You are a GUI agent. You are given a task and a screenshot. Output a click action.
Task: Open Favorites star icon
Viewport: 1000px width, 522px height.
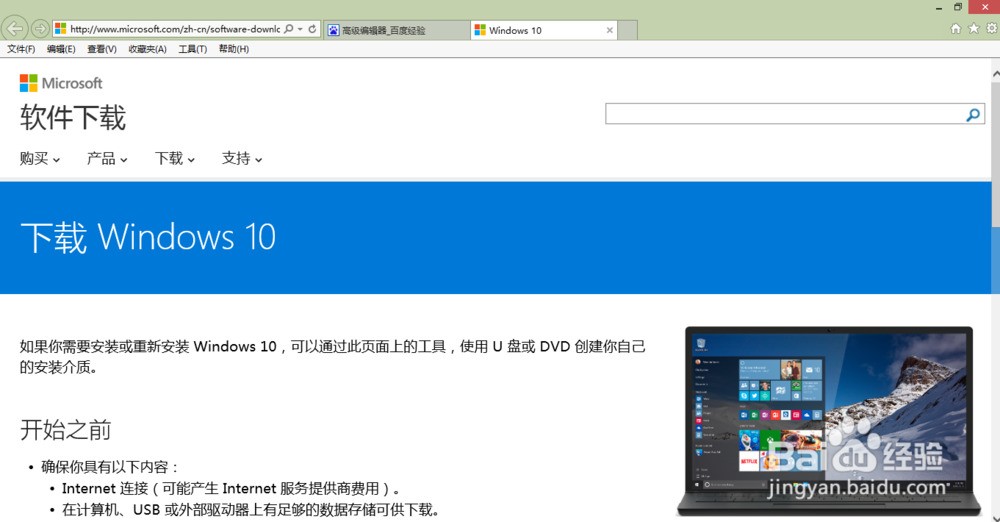[x=973, y=28]
